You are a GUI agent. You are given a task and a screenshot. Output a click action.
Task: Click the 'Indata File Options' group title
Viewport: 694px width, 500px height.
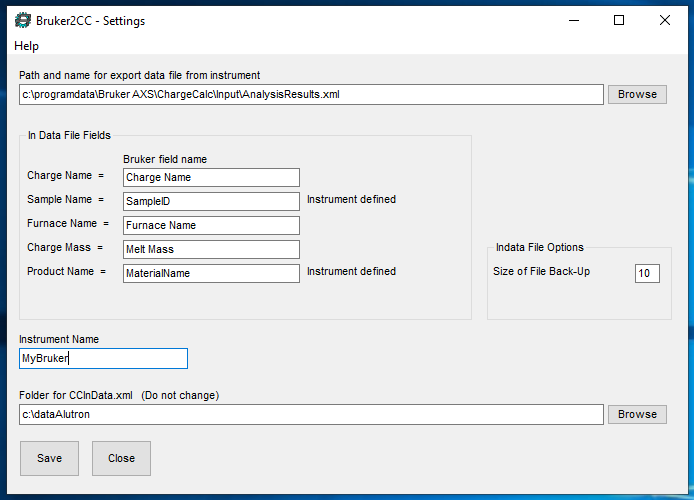(x=540, y=247)
